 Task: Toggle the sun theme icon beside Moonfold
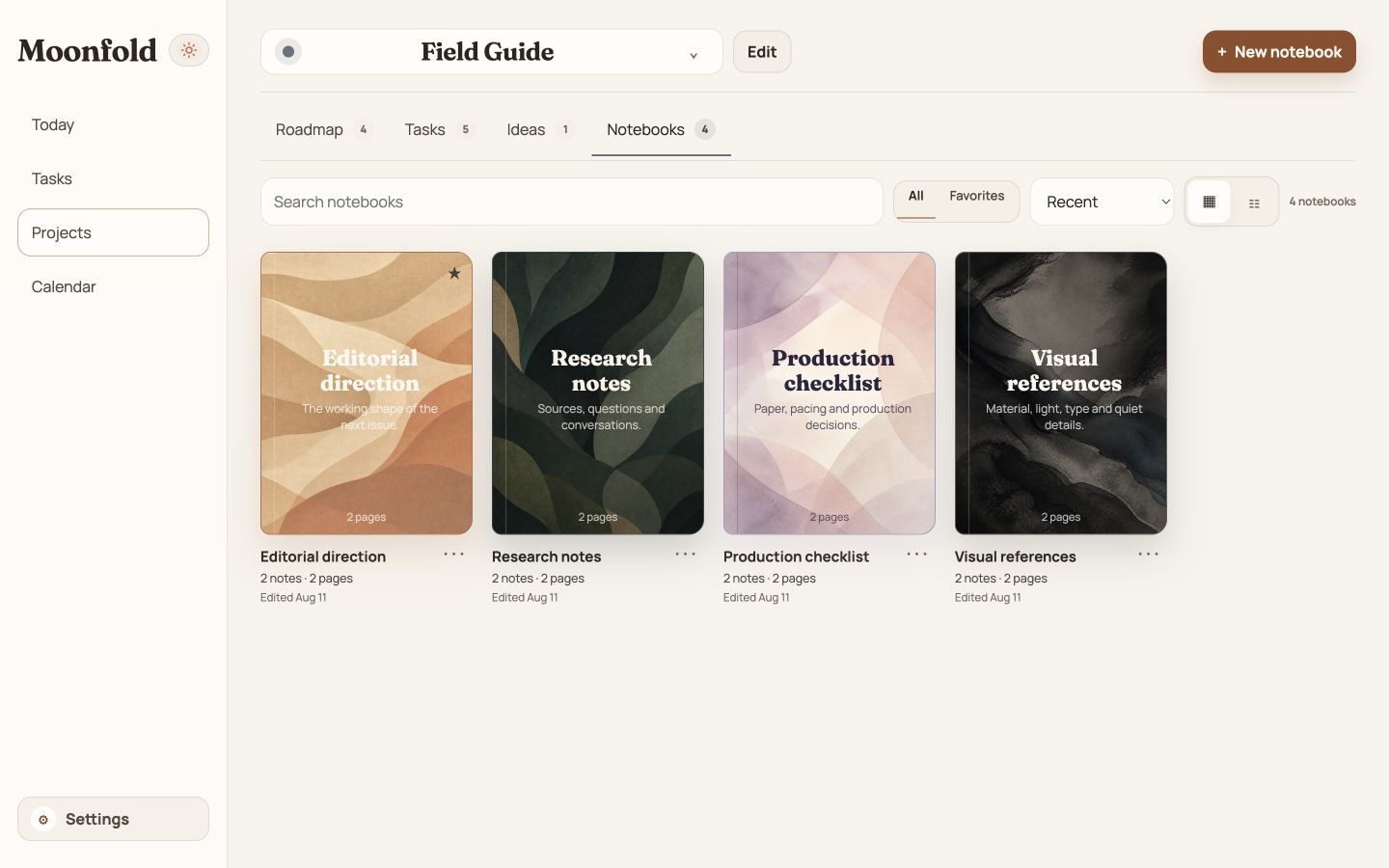pos(189,50)
